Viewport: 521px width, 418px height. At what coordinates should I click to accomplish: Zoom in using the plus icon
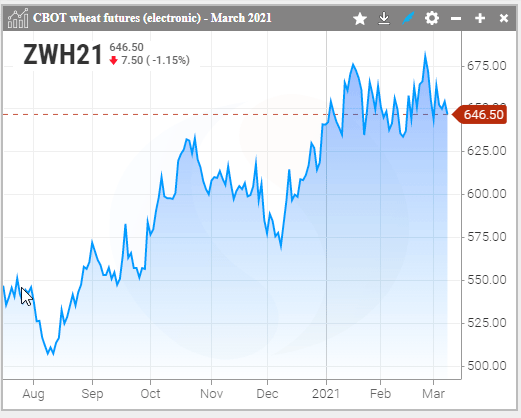(480, 18)
